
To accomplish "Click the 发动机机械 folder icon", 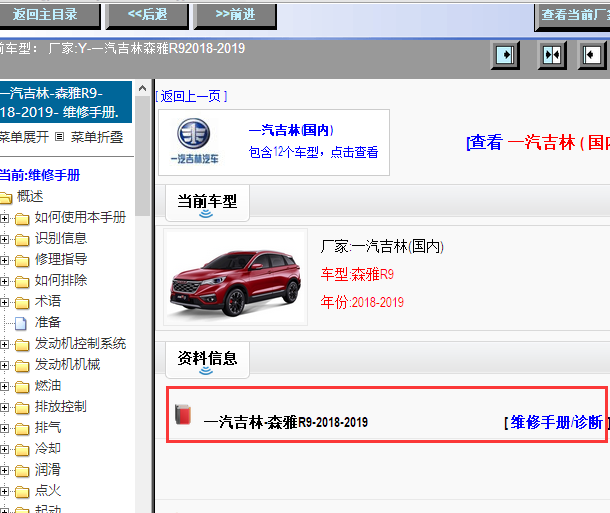I will pyautogui.click(x=22, y=366).
